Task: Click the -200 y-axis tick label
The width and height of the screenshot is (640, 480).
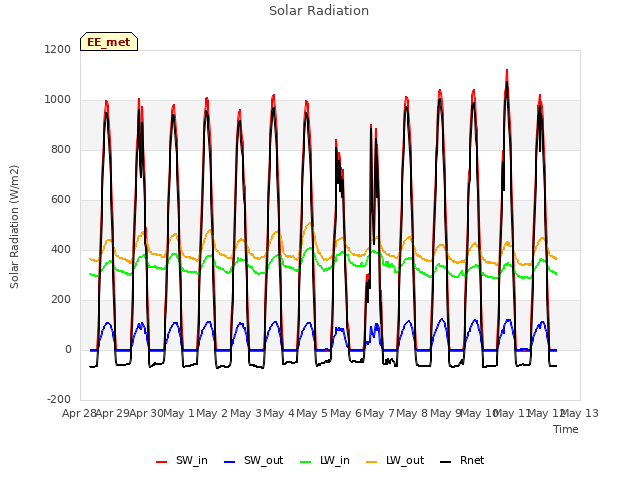Action: (59, 399)
